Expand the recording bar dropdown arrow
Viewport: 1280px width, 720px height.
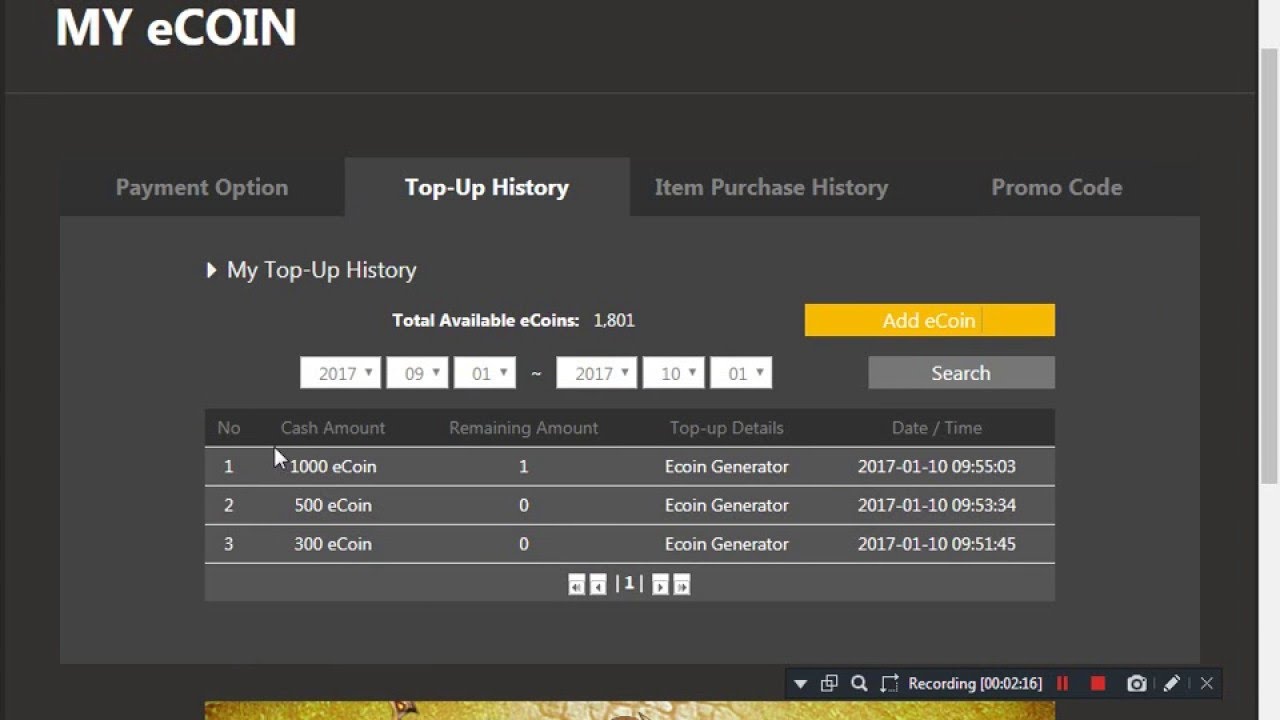tap(800, 684)
